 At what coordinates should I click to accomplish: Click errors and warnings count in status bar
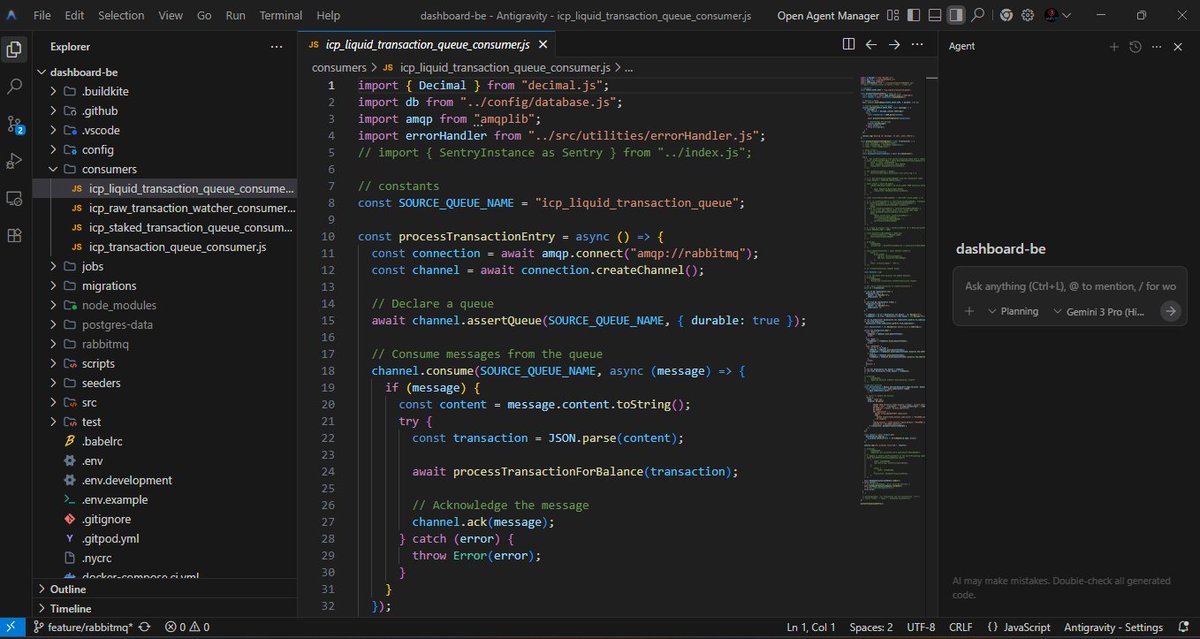pos(187,627)
